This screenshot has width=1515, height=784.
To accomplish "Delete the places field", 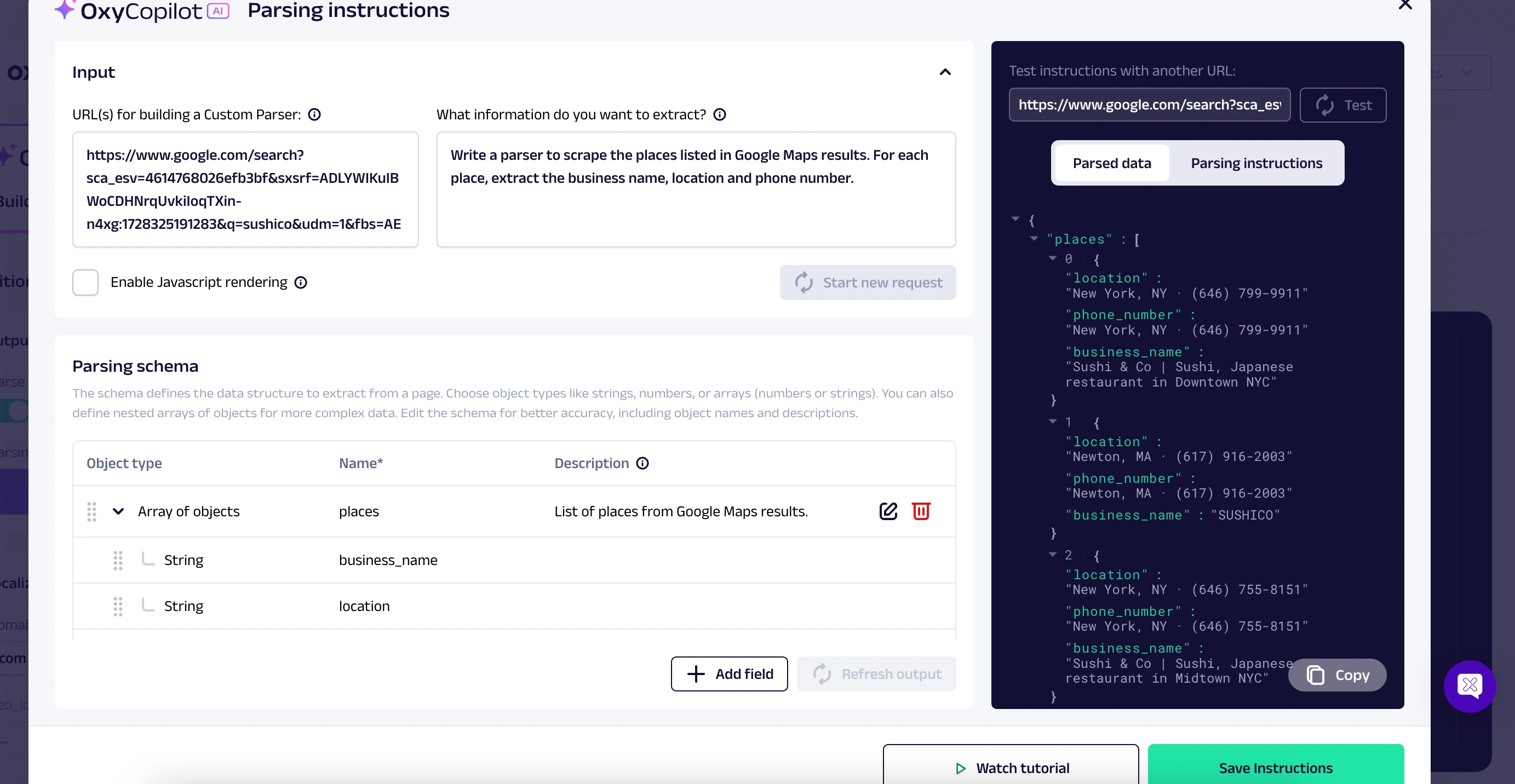I will pos(921,511).
